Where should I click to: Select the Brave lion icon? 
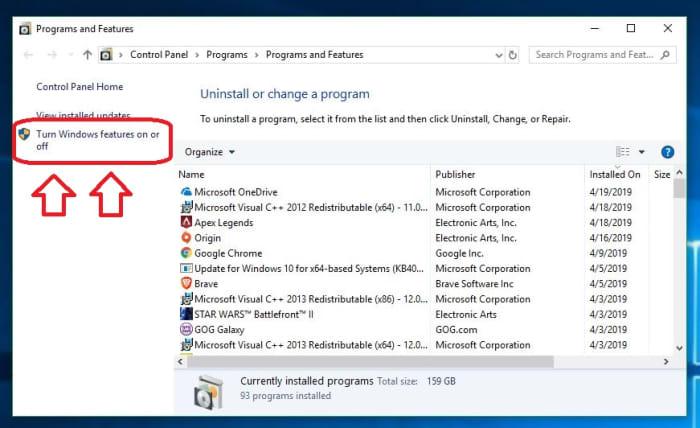pyautogui.click(x=186, y=283)
